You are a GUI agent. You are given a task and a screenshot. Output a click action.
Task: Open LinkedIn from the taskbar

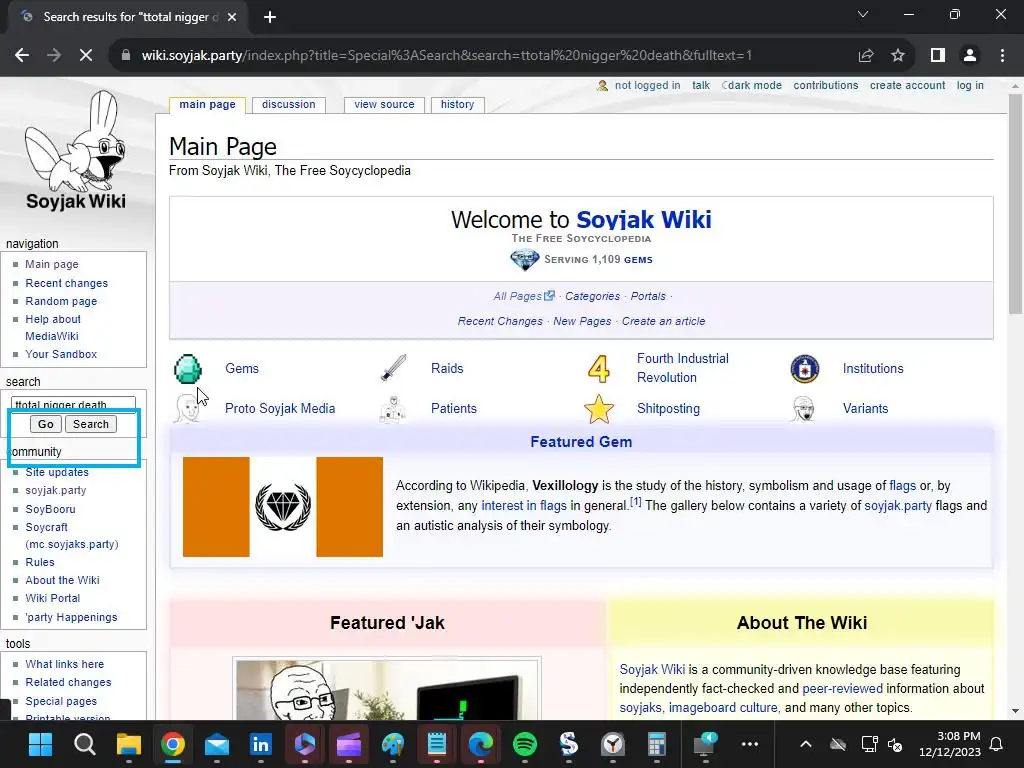pyautogui.click(x=261, y=744)
